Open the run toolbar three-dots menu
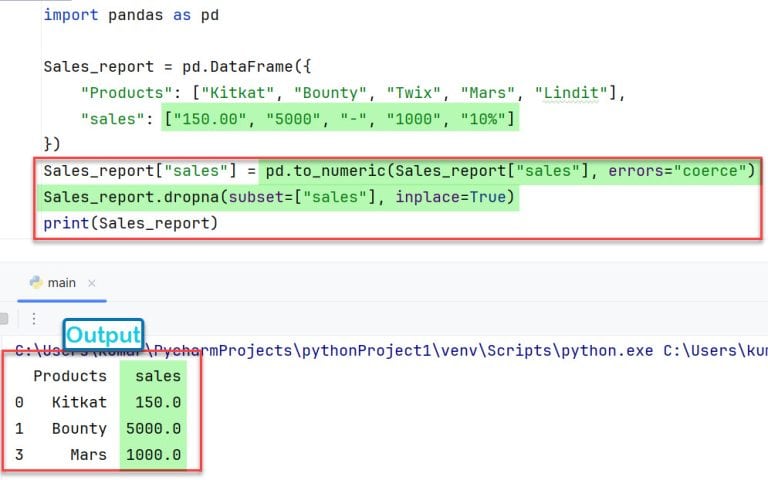Viewport: 768px width, 480px height. 33,319
